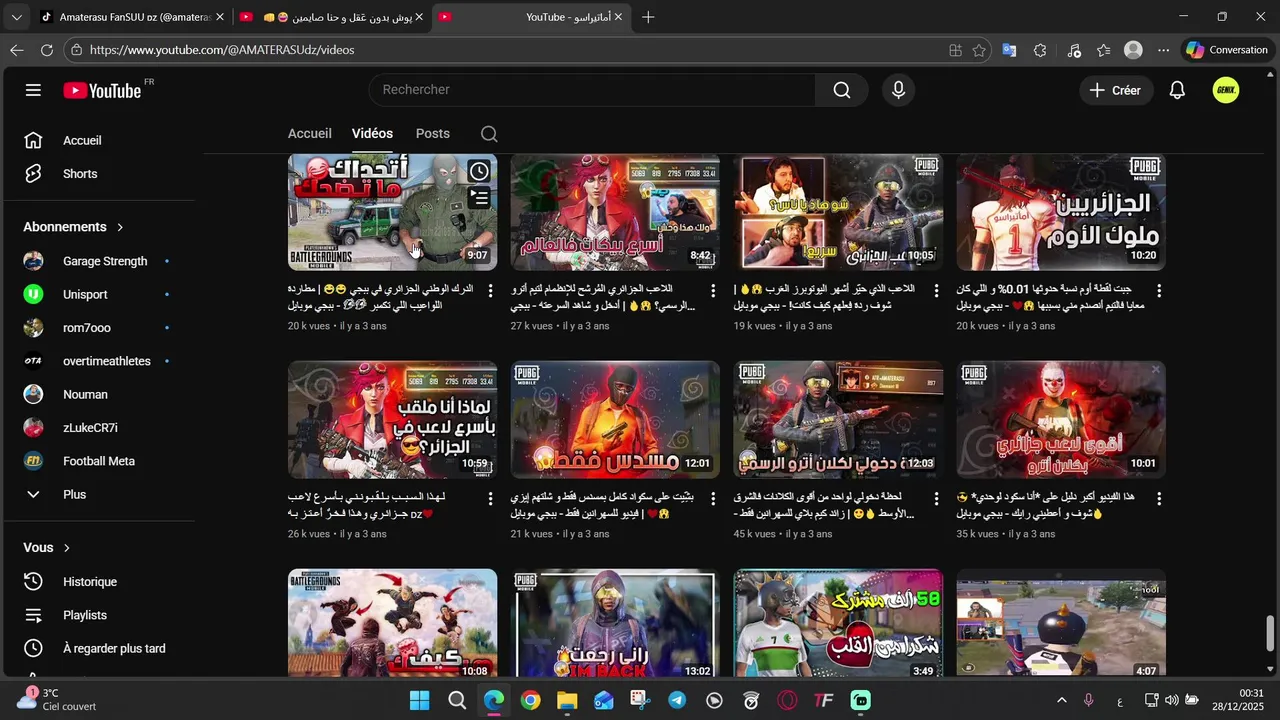Click the page vertical scrollbar thumb
This screenshot has width=1280, height=720.
[1271, 632]
